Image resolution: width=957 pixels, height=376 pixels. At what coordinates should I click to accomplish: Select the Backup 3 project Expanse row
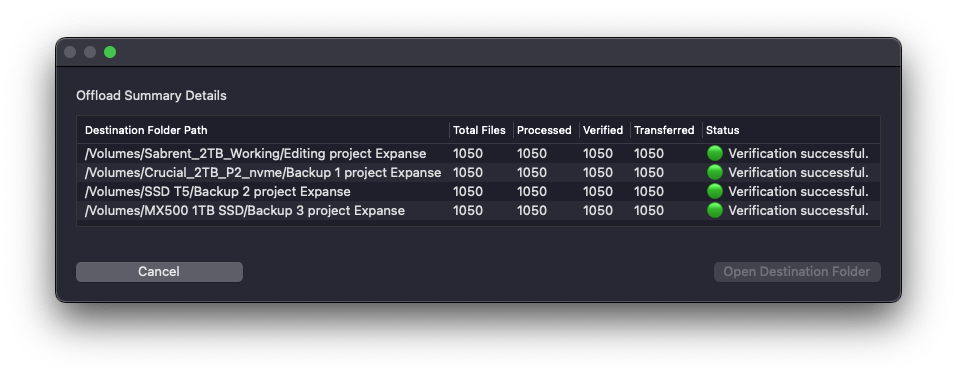coord(478,210)
